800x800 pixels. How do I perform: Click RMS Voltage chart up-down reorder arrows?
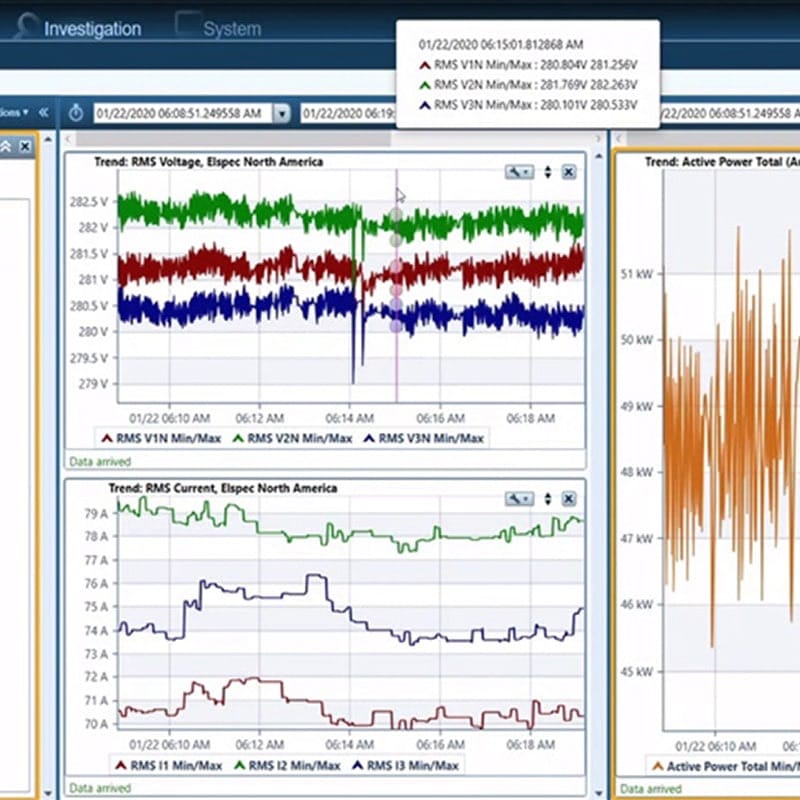tap(548, 172)
